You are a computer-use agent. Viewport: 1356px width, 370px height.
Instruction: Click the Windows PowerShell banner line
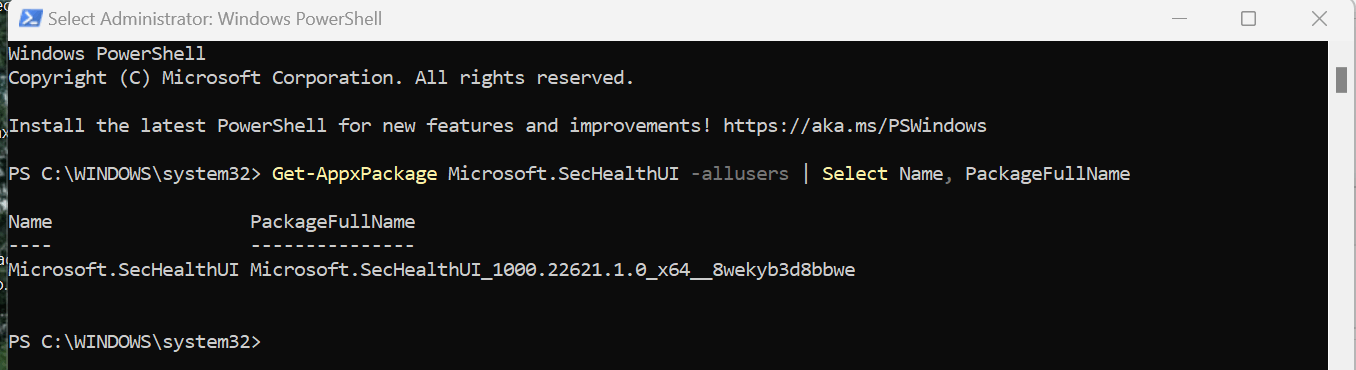[107, 54]
